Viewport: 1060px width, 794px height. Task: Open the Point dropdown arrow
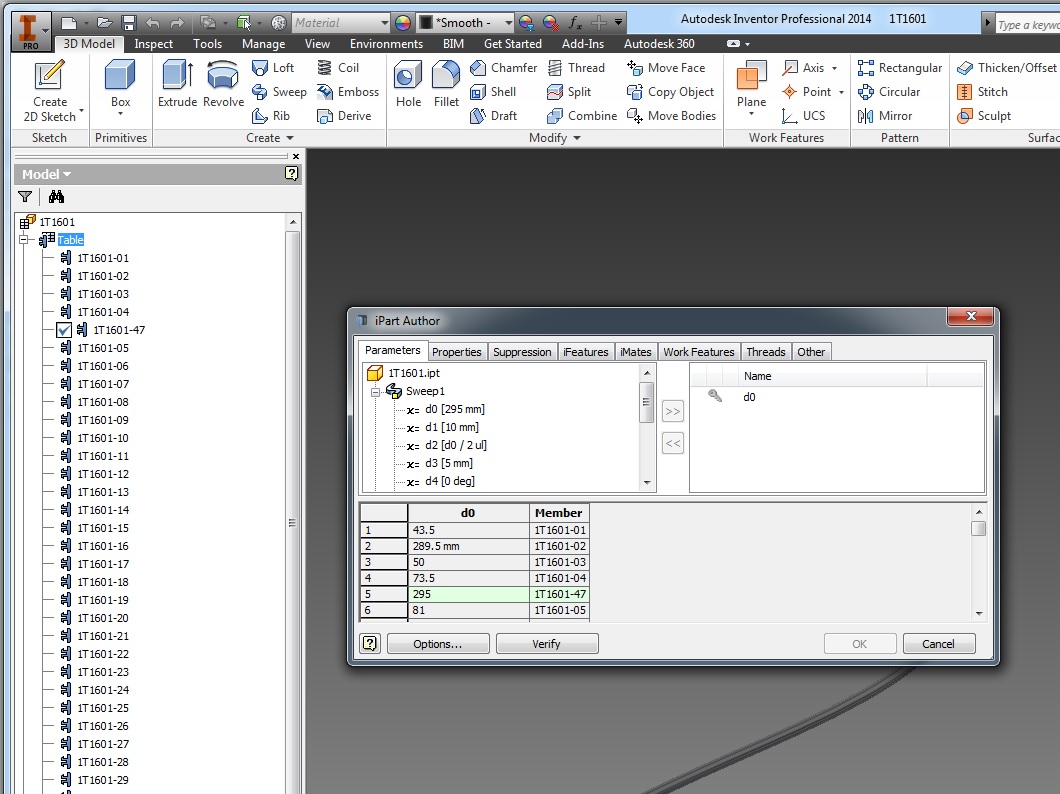tap(841, 93)
